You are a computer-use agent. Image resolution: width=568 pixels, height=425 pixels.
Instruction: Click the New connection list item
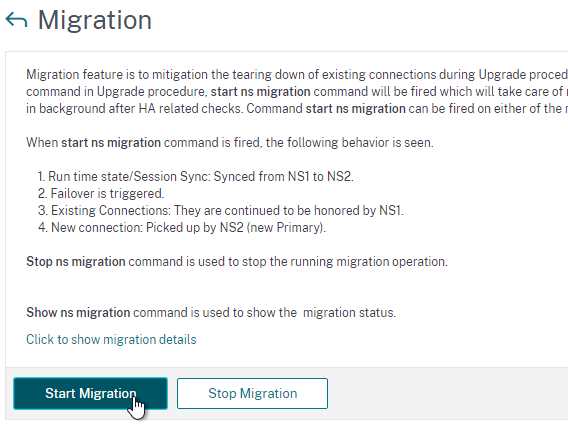182,228
